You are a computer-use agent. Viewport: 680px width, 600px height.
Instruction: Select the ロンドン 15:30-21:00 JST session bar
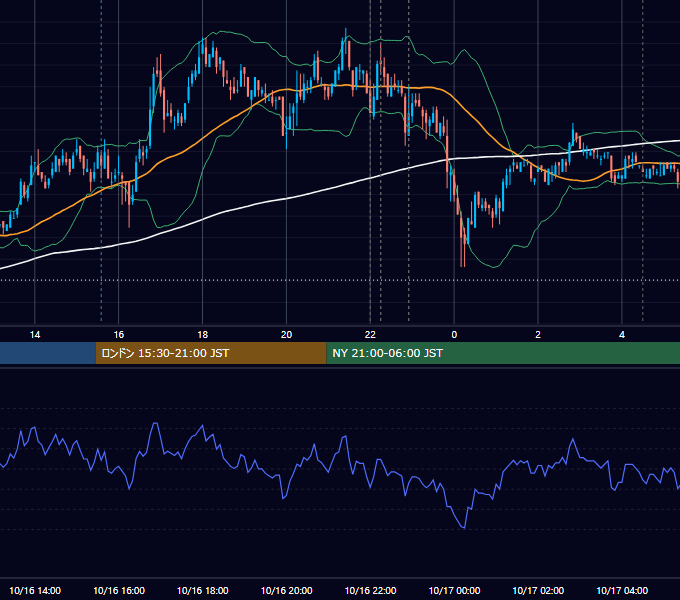click(x=211, y=353)
